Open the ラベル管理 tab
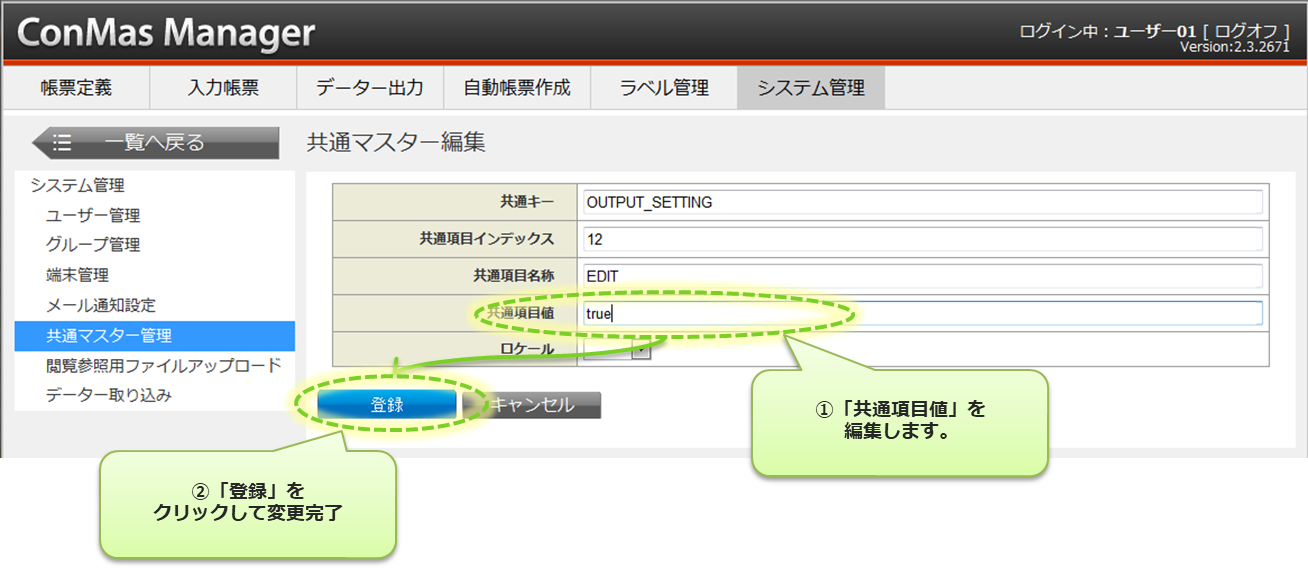 (x=664, y=88)
